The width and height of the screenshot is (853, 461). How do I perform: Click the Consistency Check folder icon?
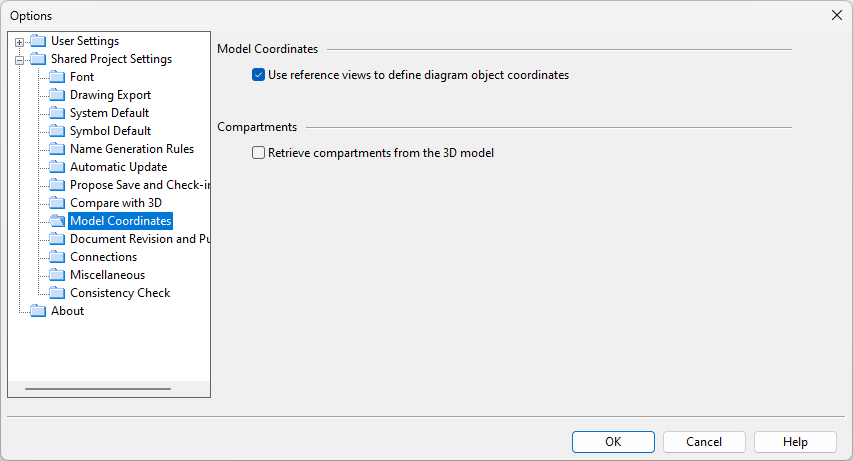point(57,293)
